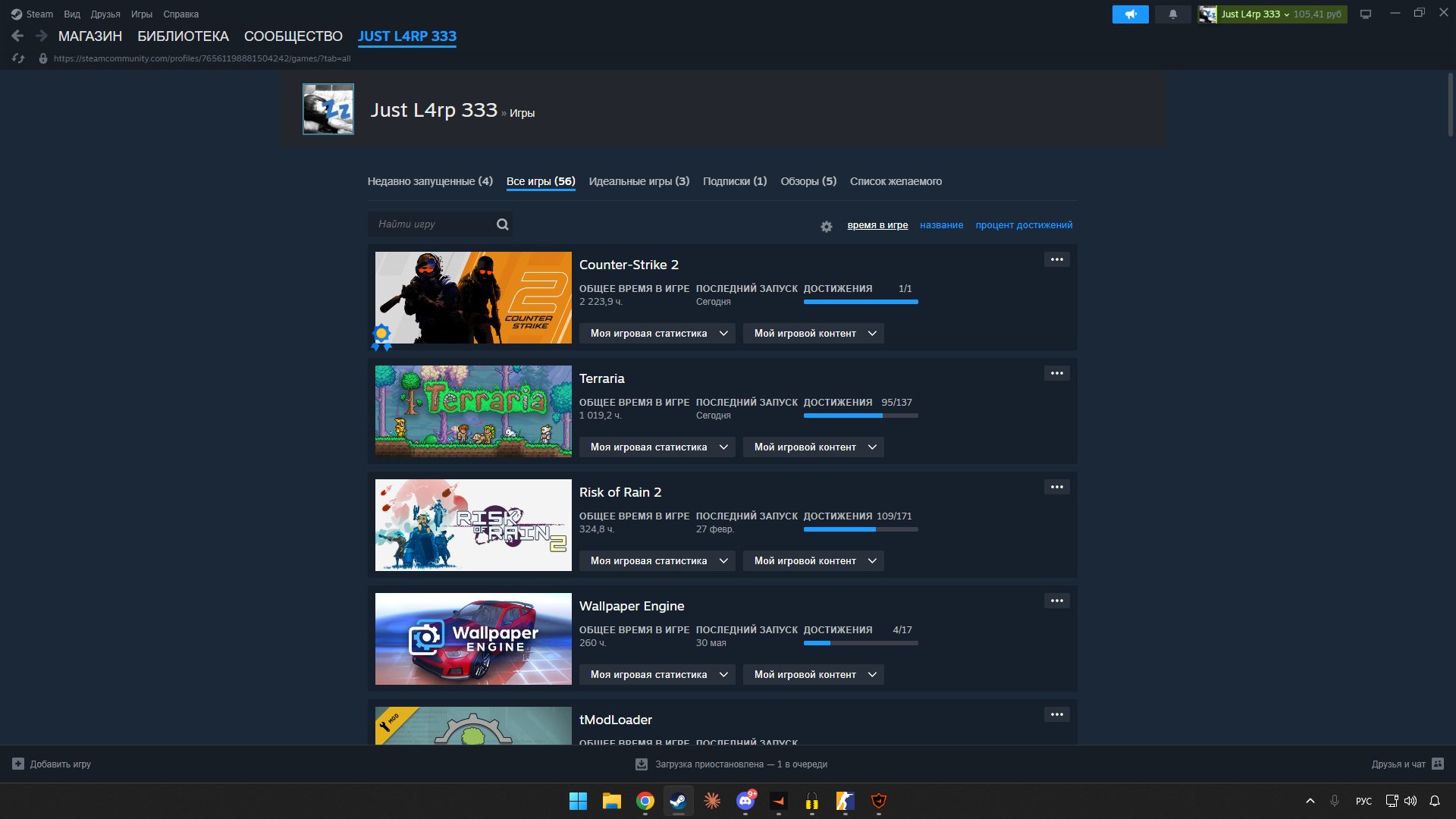
Task: Open Discord from the taskbar
Action: click(745, 801)
